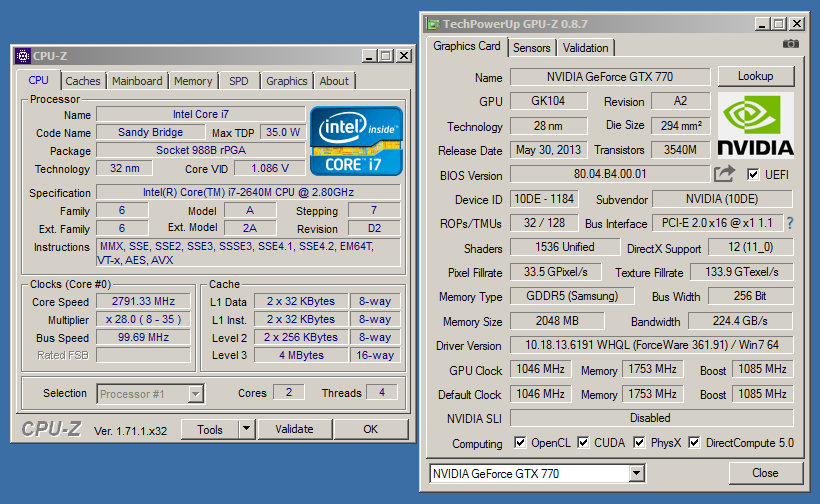
Task: Click the GPU Name field NVIDIA GeForce GTX 770
Action: [610, 77]
